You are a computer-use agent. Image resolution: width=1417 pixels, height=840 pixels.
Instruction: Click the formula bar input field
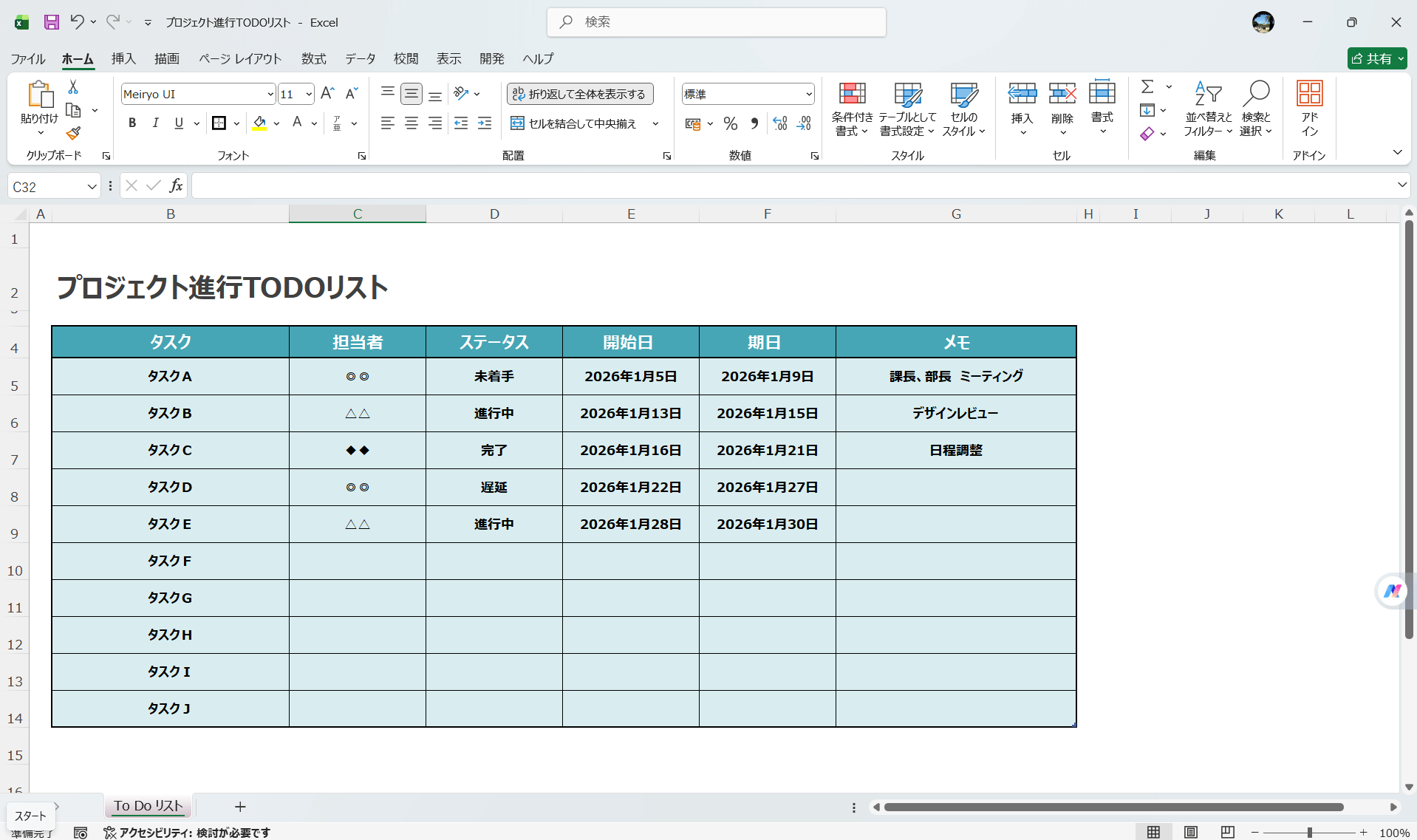click(x=791, y=186)
